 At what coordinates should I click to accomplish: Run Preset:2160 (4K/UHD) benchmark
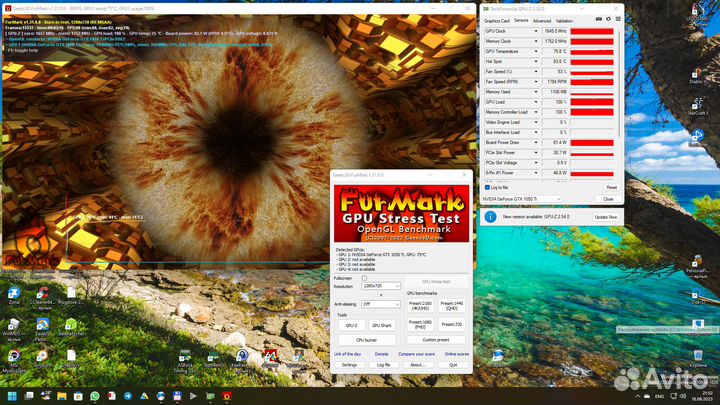pos(420,306)
